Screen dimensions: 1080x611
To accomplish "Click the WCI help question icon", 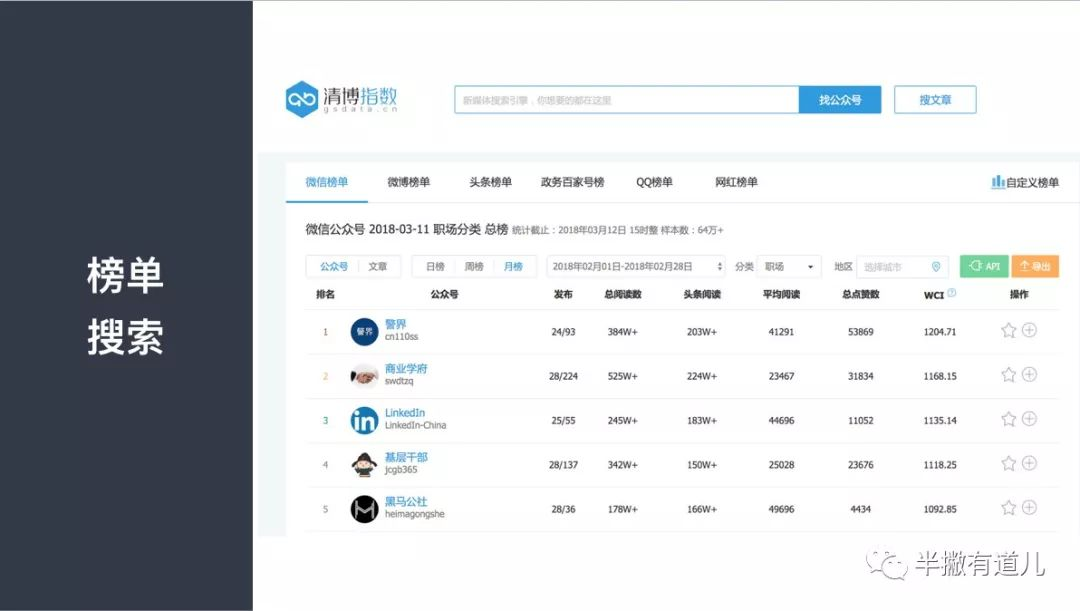I will coord(952,294).
